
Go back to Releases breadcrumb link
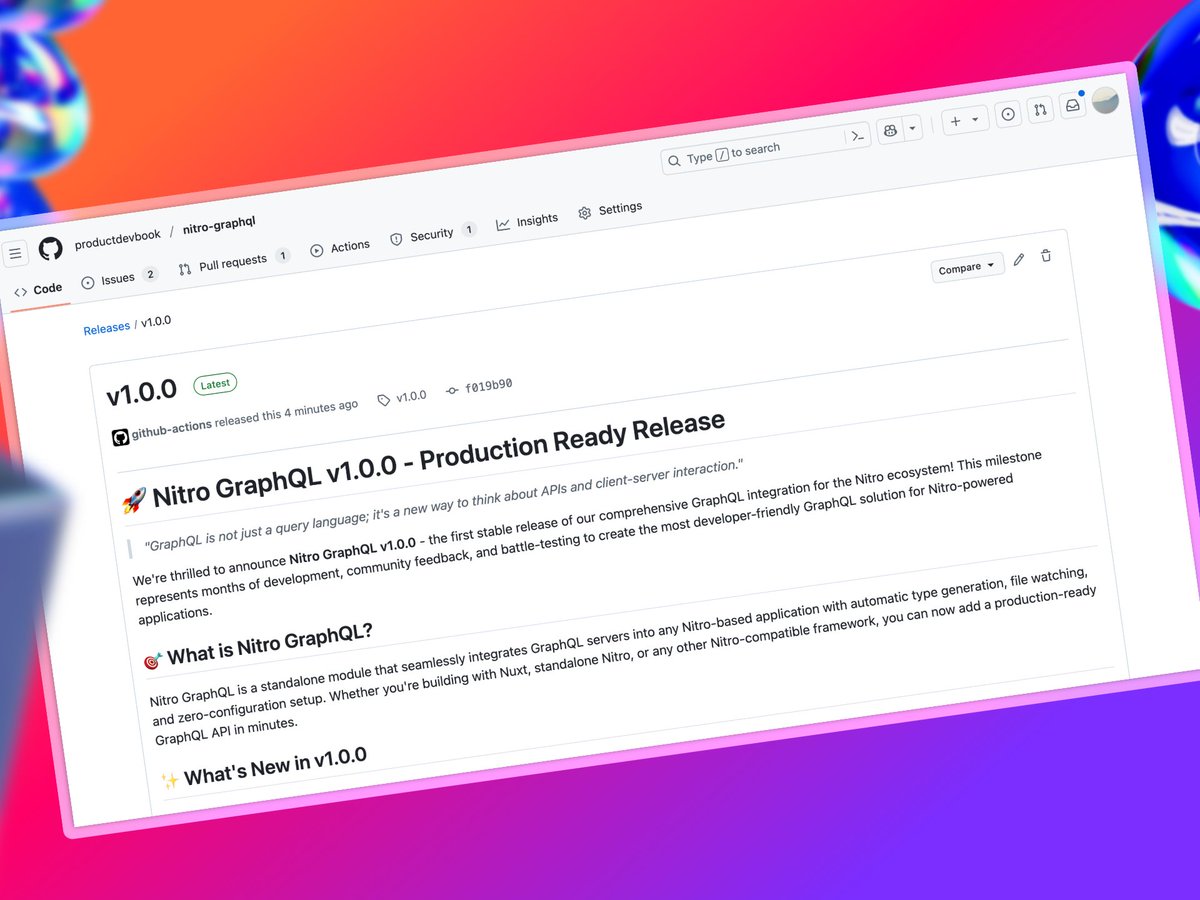click(106, 328)
